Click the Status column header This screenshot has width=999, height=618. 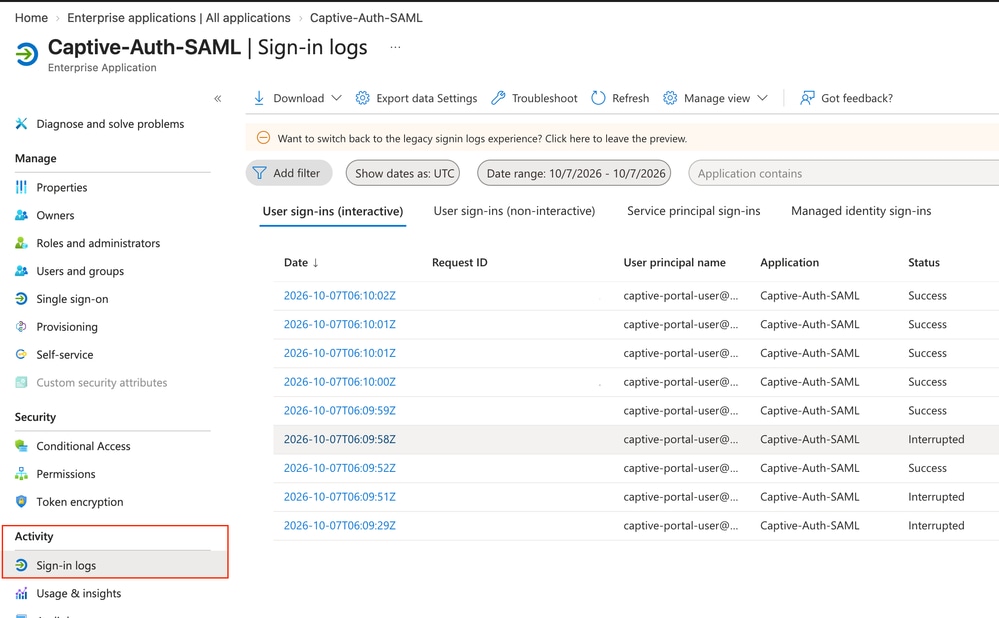924,262
